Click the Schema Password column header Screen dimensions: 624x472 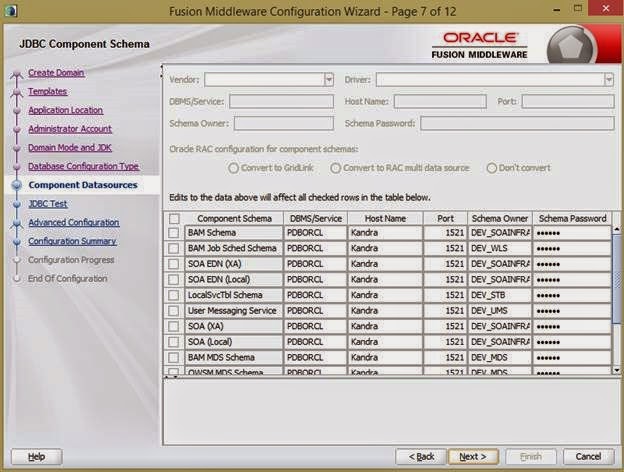click(572, 218)
